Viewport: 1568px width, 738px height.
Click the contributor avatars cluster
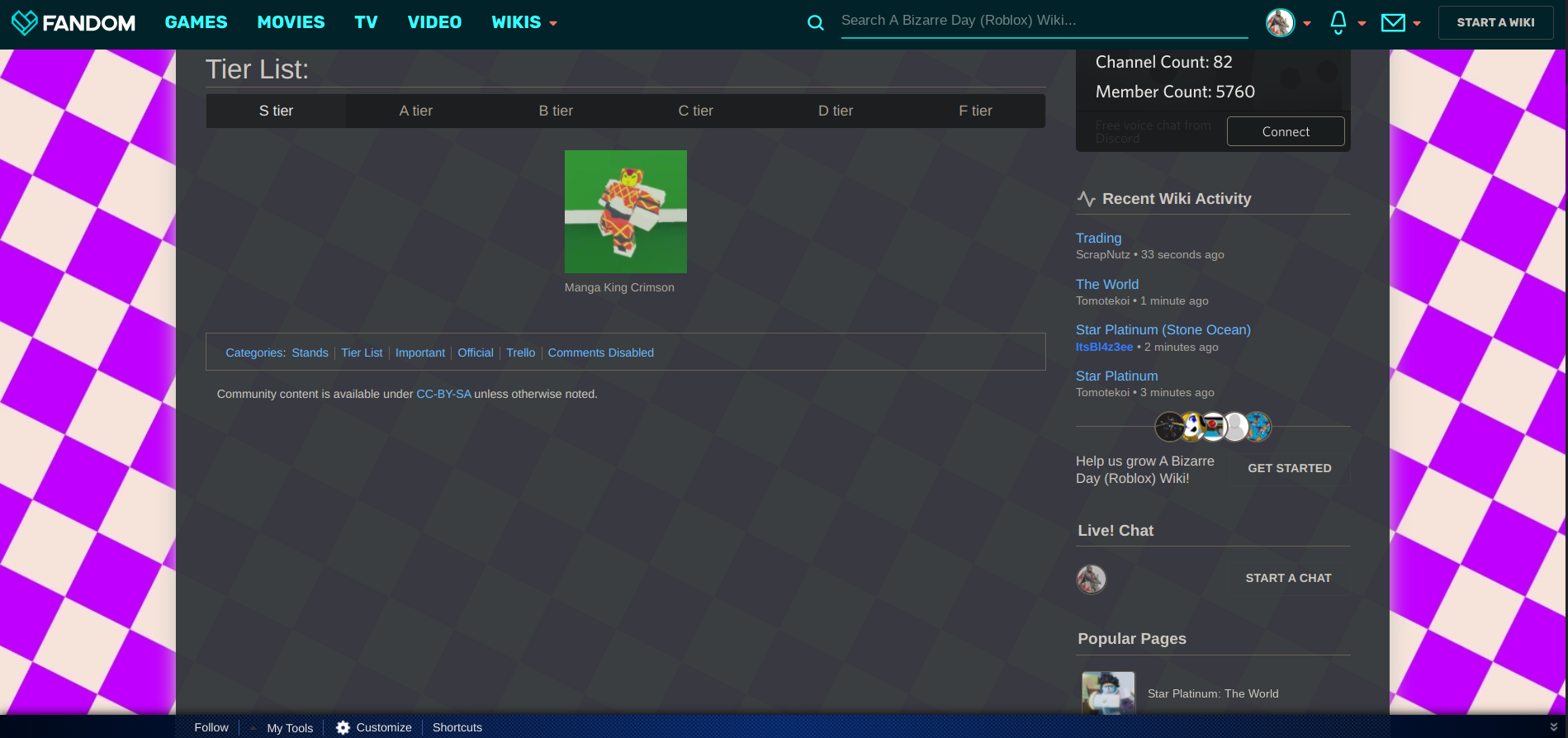point(1213,427)
